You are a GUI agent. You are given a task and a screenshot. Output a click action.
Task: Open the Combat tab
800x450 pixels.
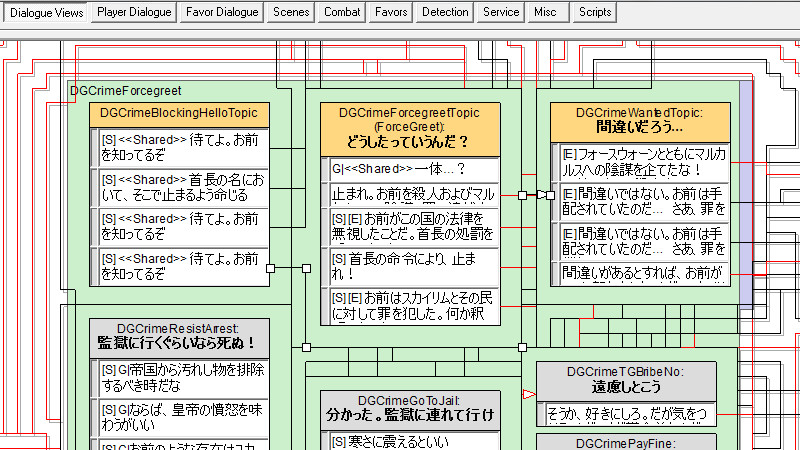[342, 12]
